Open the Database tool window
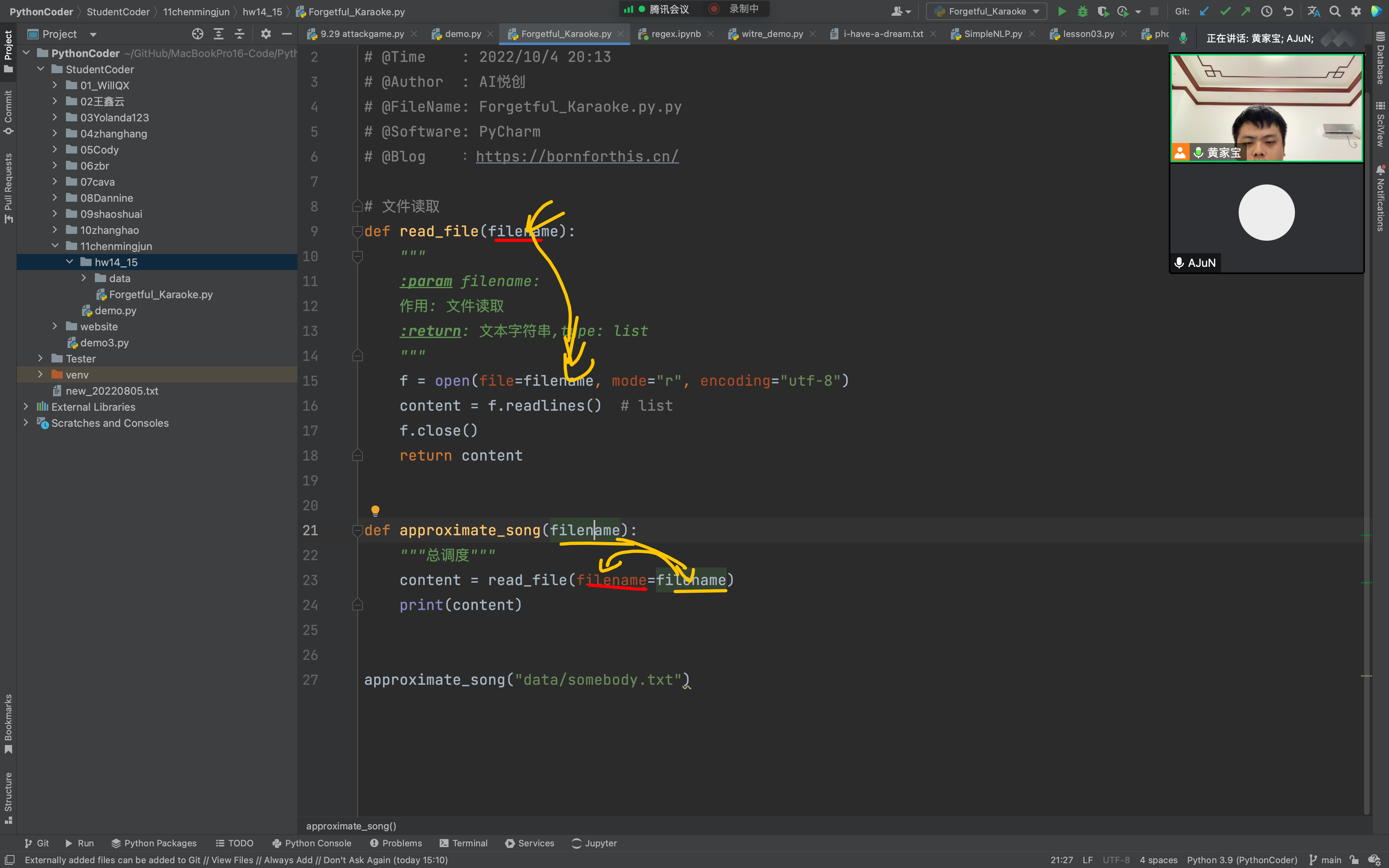The image size is (1389, 868). (x=1381, y=58)
